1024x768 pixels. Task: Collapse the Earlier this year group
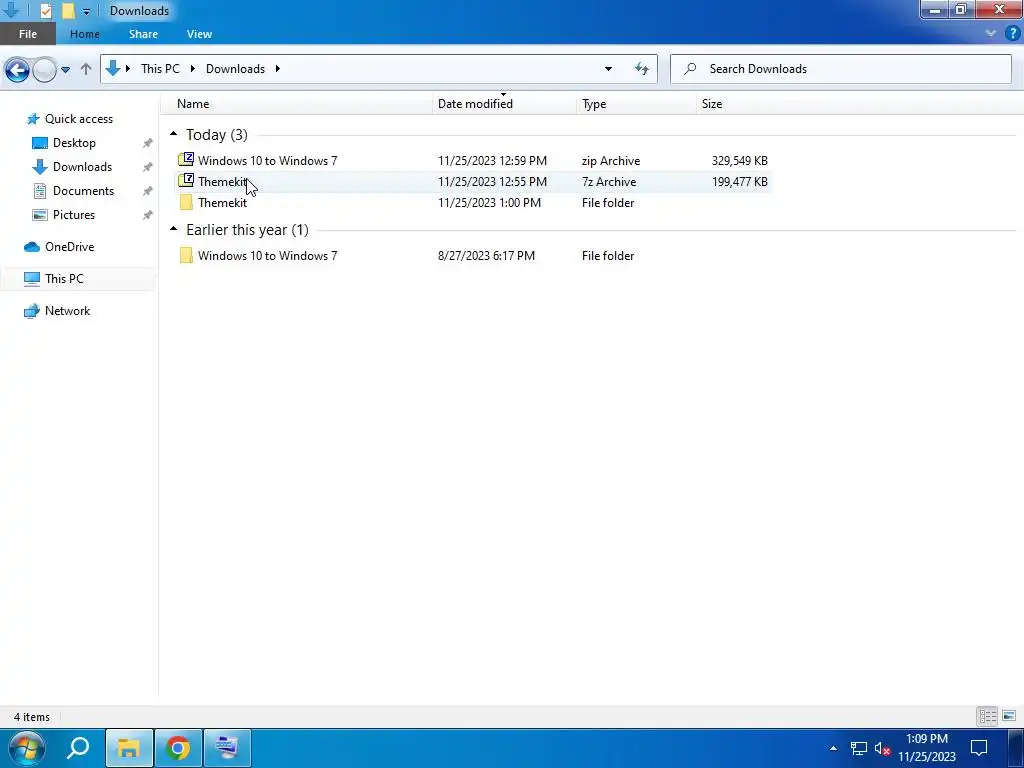click(174, 229)
